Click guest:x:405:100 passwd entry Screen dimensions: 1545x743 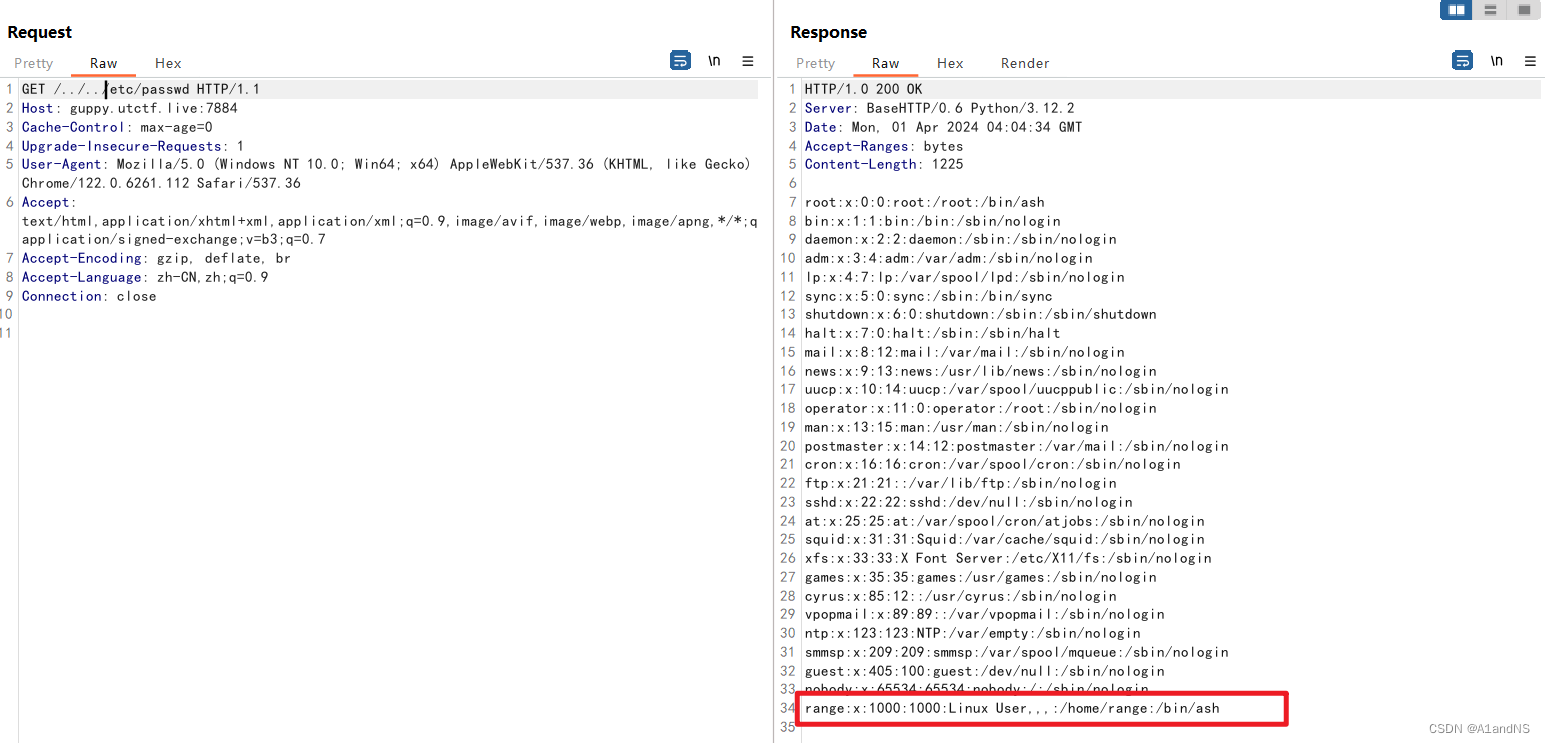tap(985, 672)
